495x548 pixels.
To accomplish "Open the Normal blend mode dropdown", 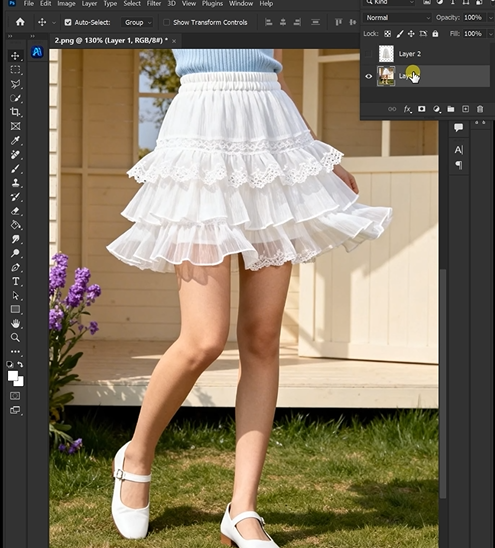I will coord(397,17).
